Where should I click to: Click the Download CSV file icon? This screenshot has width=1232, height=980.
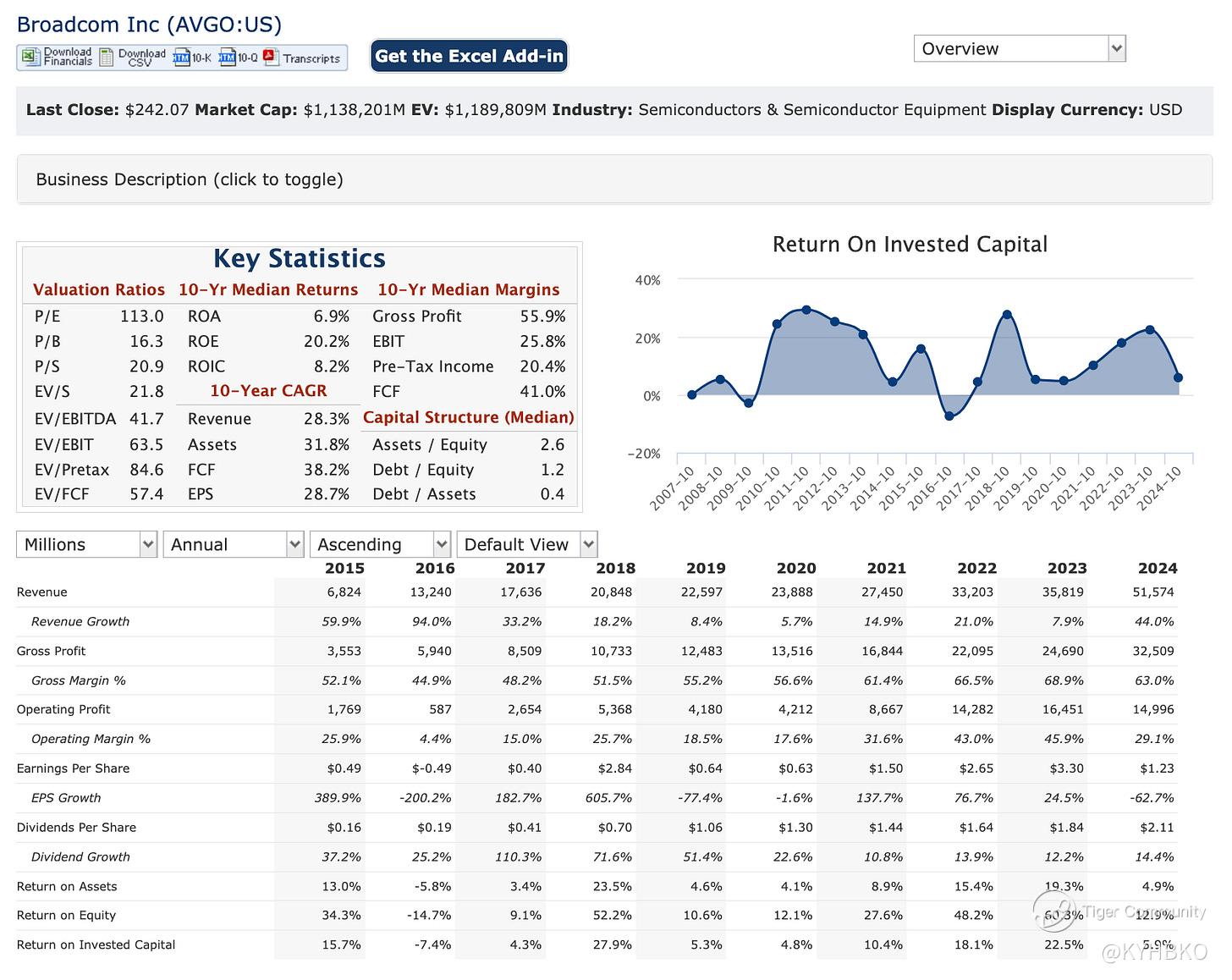coord(107,57)
